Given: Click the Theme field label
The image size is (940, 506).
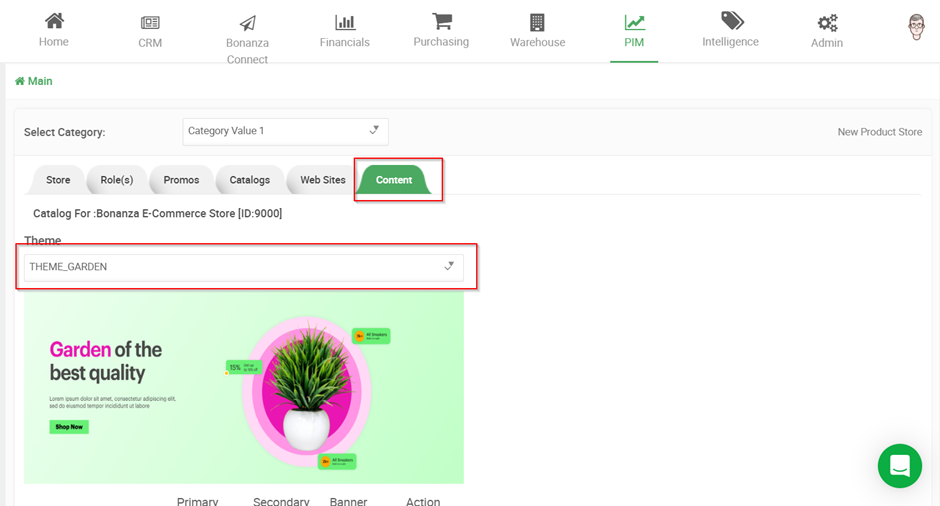Looking at the screenshot, I should [x=43, y=240].
